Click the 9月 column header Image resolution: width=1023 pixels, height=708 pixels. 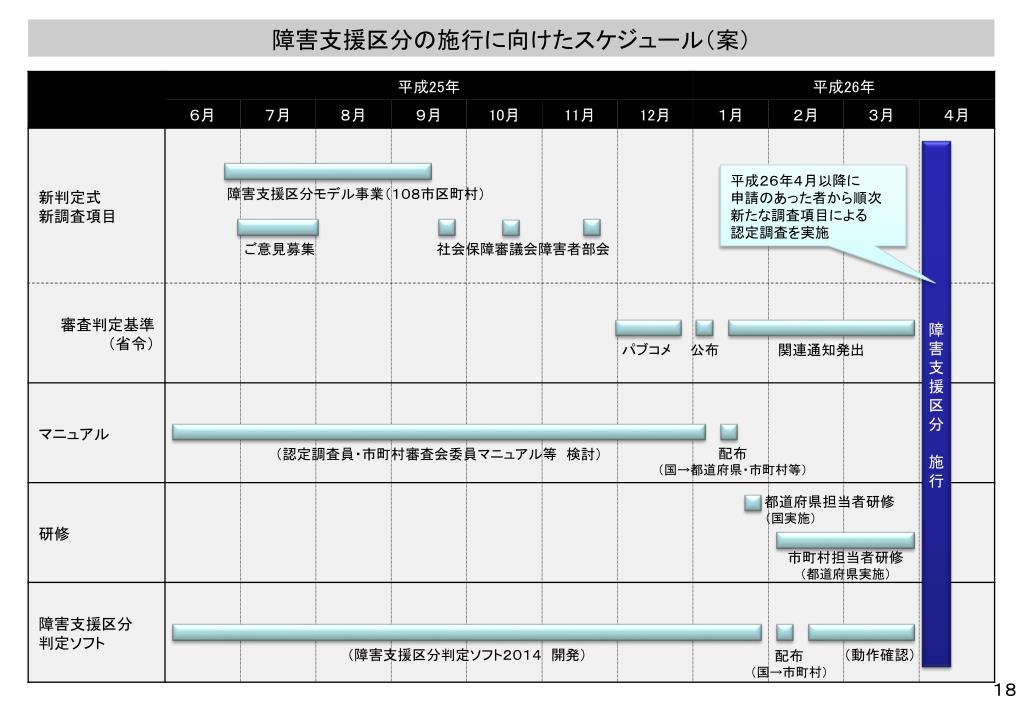tap(429, 115)
